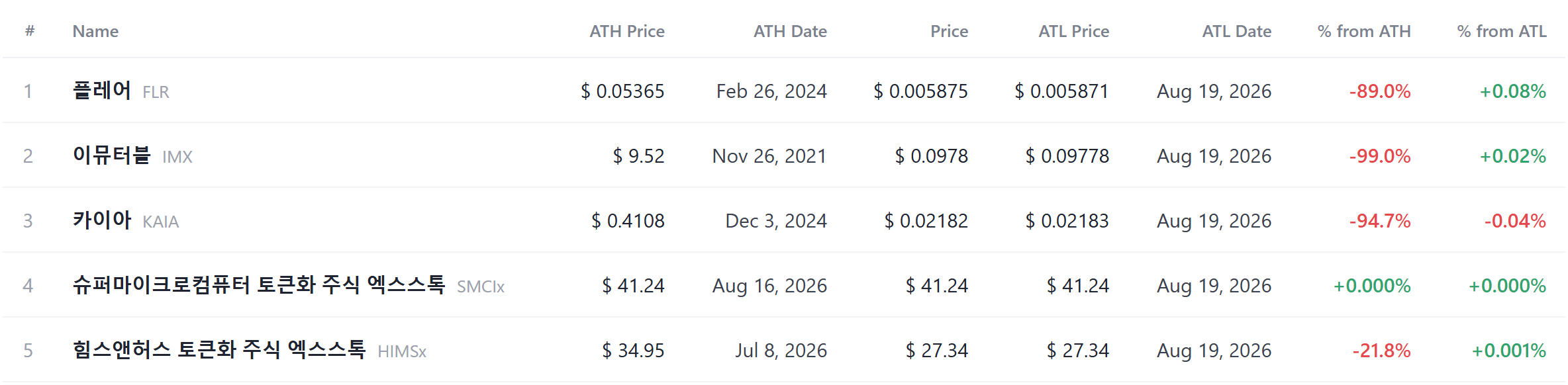Screen dimensions: 1568x385
Task: Sort by ATL Date column header
Action: pyautogui.click(x=1236, y=31)
